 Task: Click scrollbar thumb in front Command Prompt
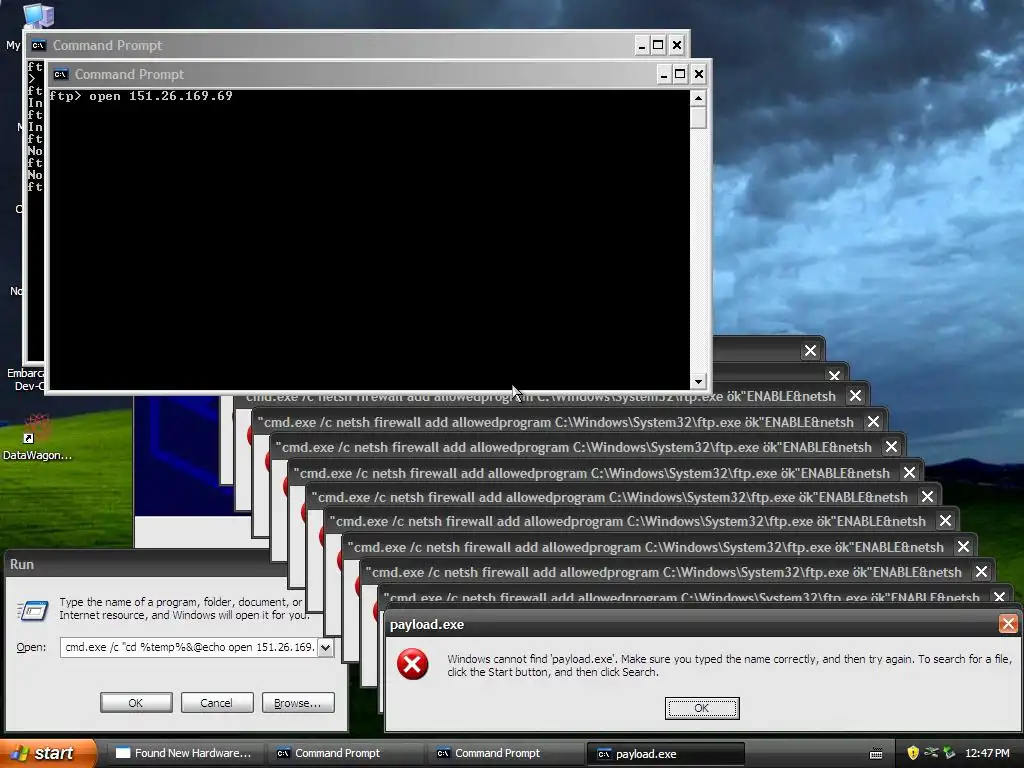tap(698, 118)
